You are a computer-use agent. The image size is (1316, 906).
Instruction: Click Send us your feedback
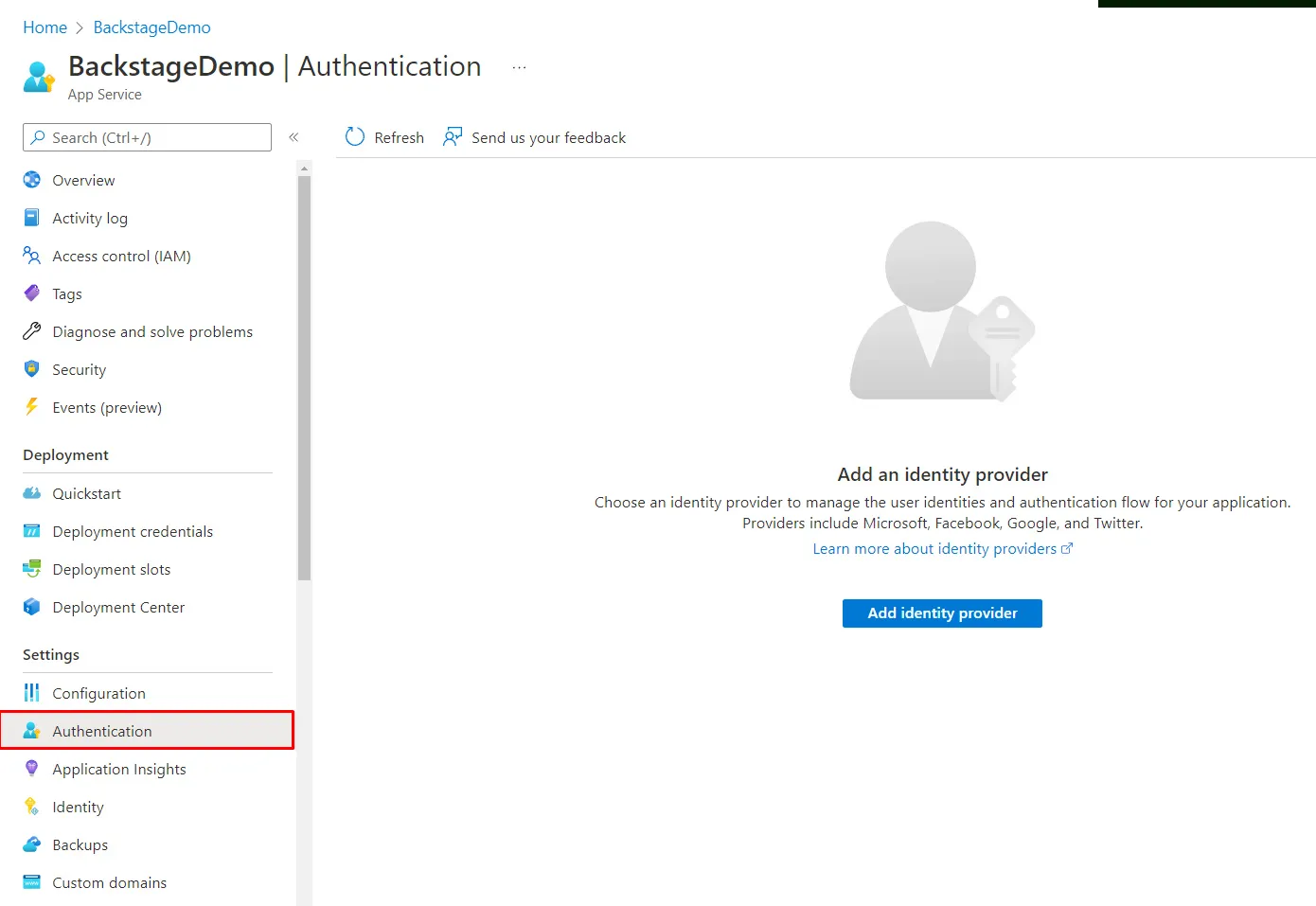[548, 138]
